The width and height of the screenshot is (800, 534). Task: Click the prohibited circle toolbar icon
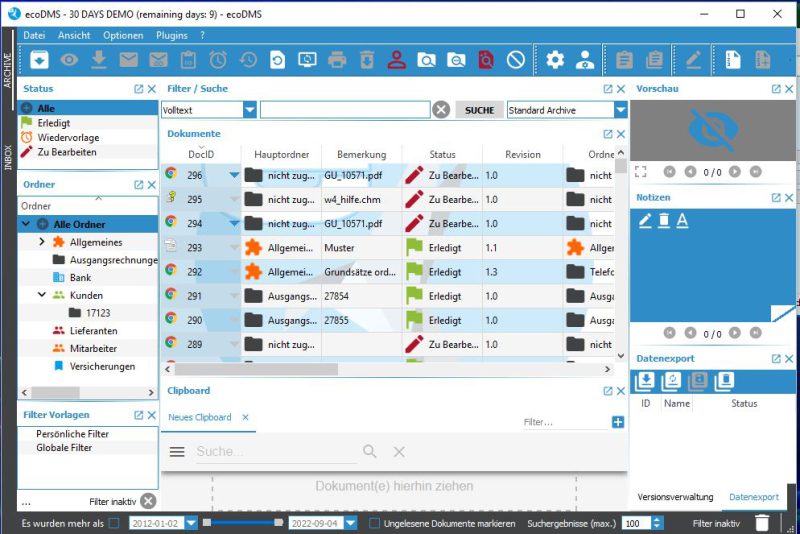[x=516, y=60]
